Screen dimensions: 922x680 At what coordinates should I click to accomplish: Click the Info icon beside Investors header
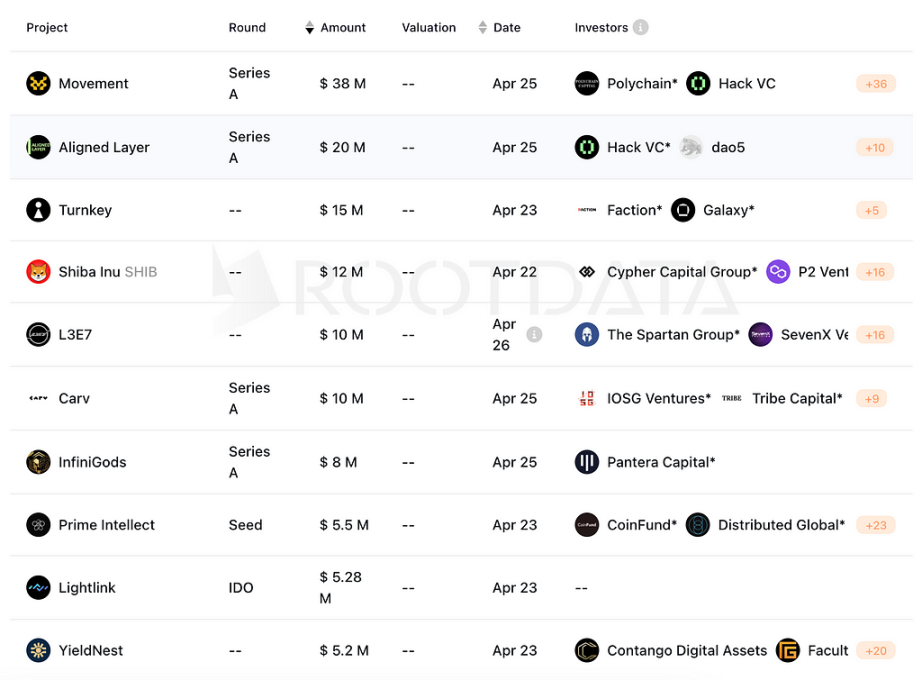(x=640, y=28)
